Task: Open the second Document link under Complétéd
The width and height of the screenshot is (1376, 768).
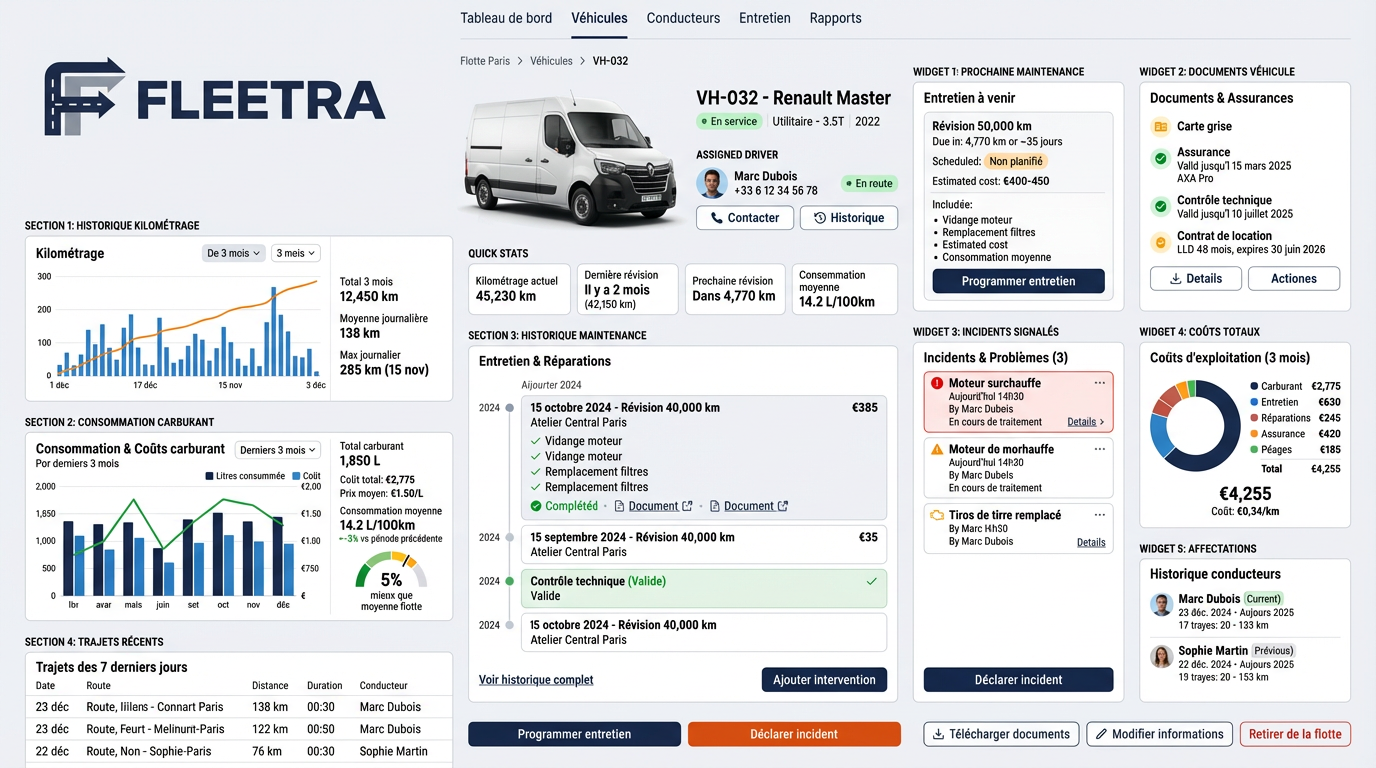Action: tap(749, 506)
